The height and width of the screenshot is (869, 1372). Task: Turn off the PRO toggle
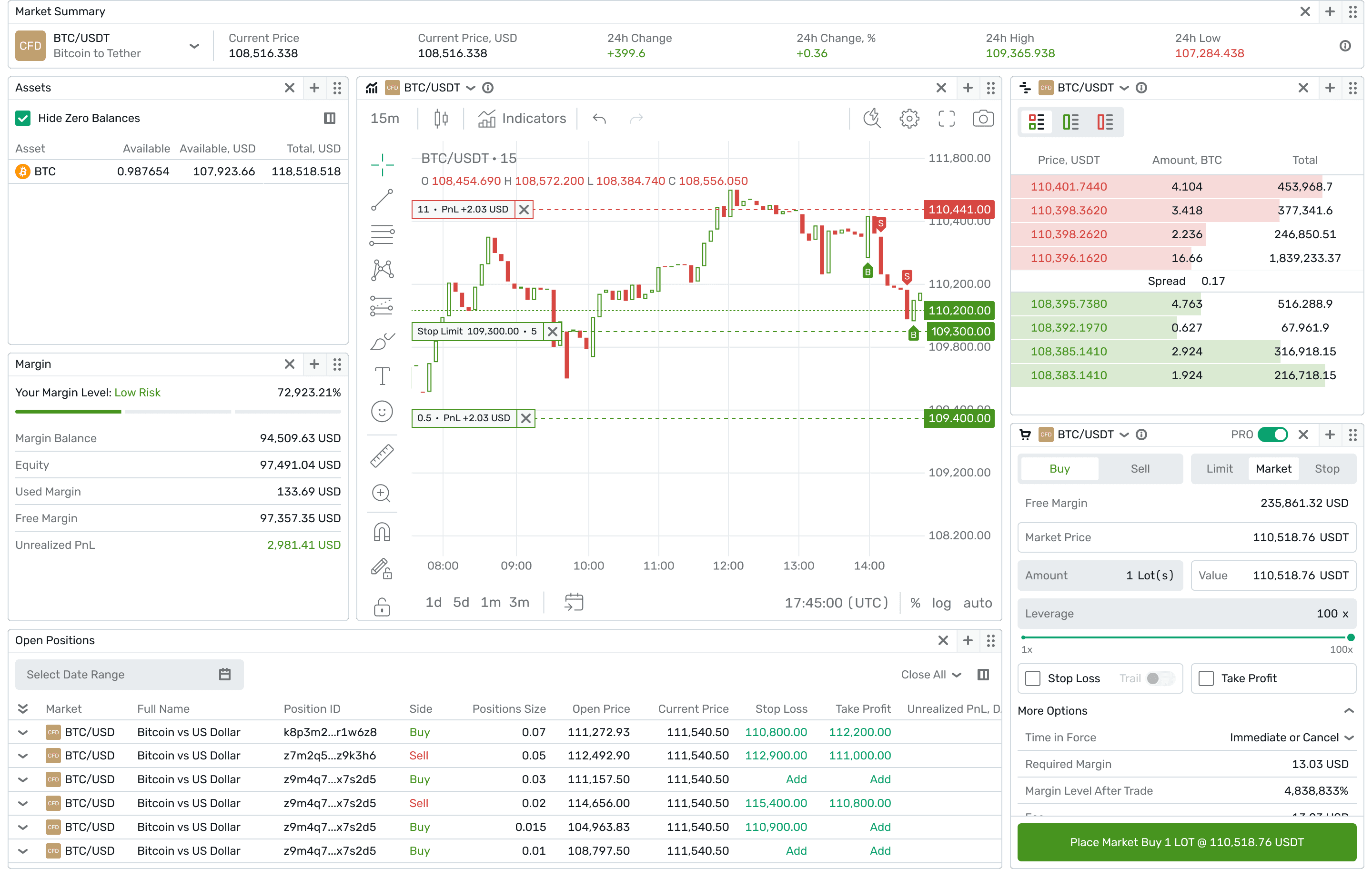point(1272,434)
